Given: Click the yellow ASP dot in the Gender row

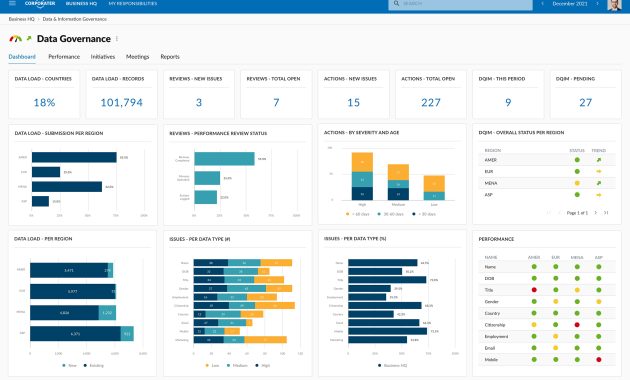Looking at the screenshot, I should (x=599, y=302).
